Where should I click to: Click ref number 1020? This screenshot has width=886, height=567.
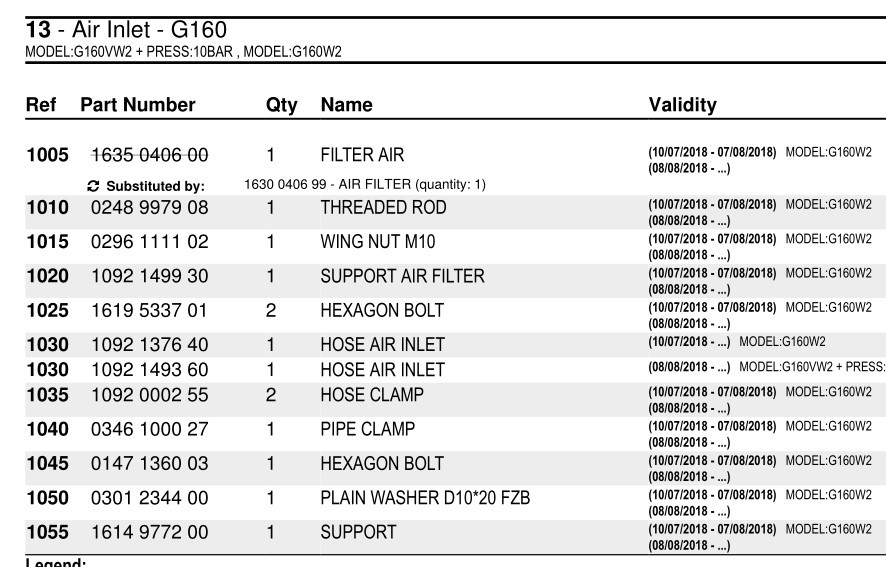click(x=47, y=276)
